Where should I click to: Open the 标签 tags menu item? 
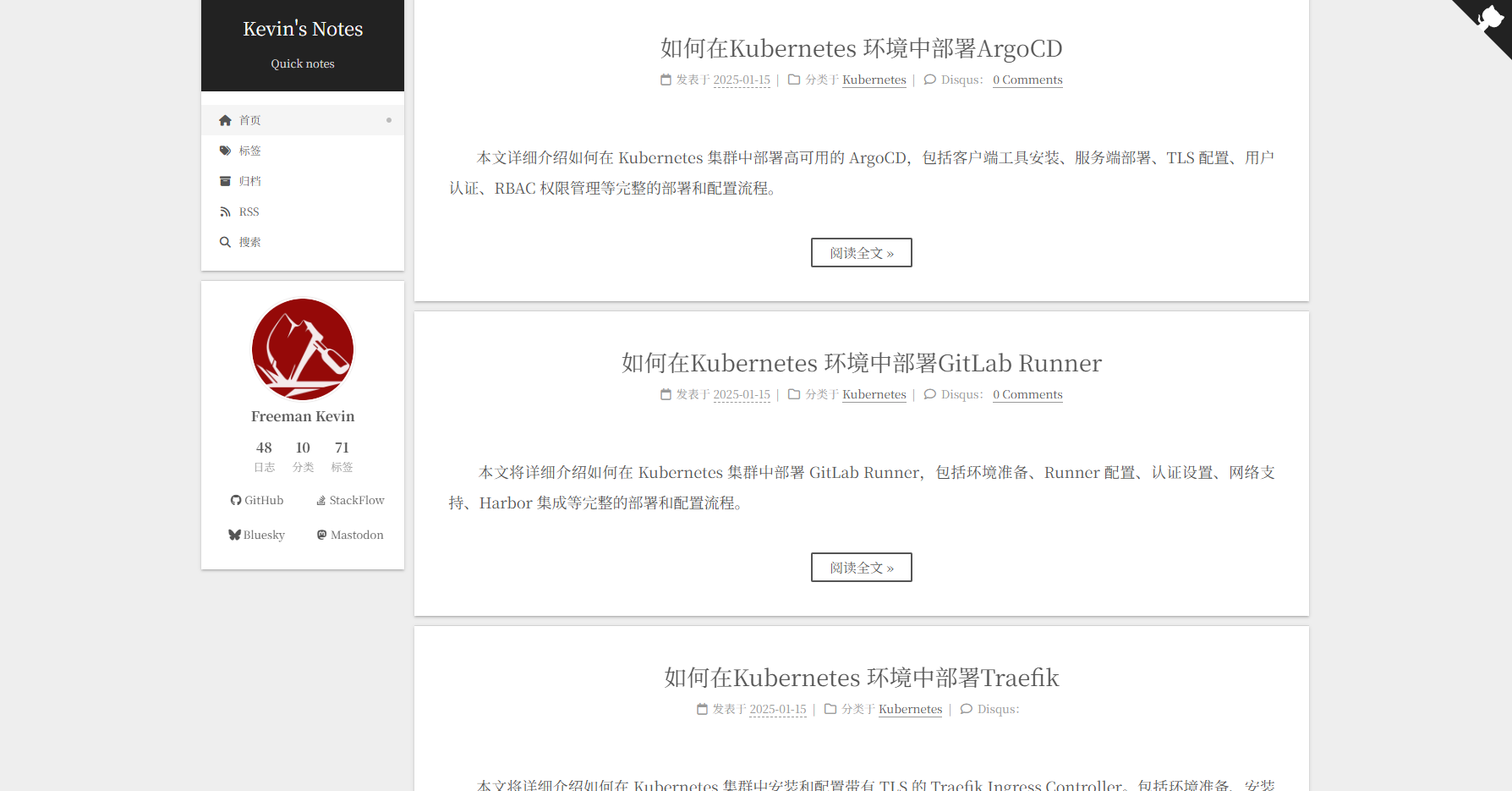[303, 151]
